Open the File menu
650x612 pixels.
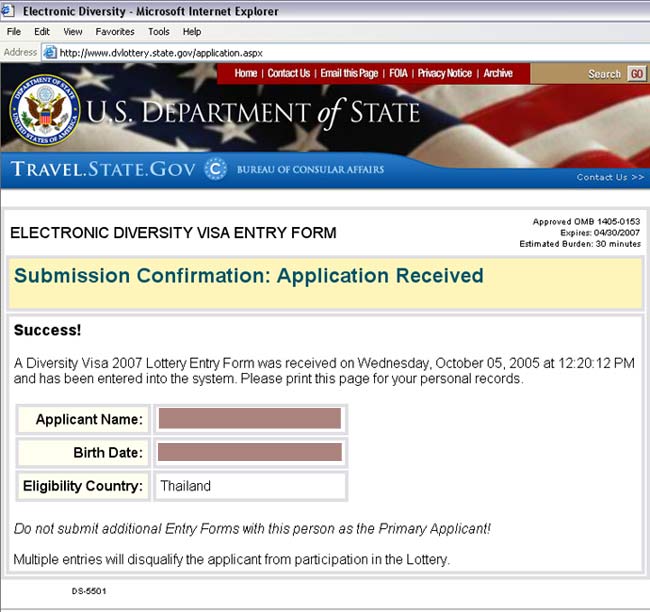[x=14, y=32]
